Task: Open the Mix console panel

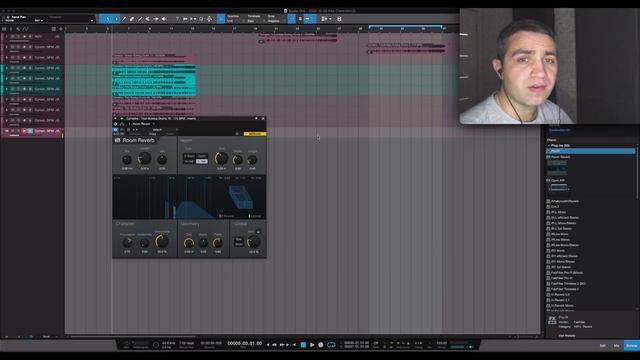Action: tap(616, 346)
